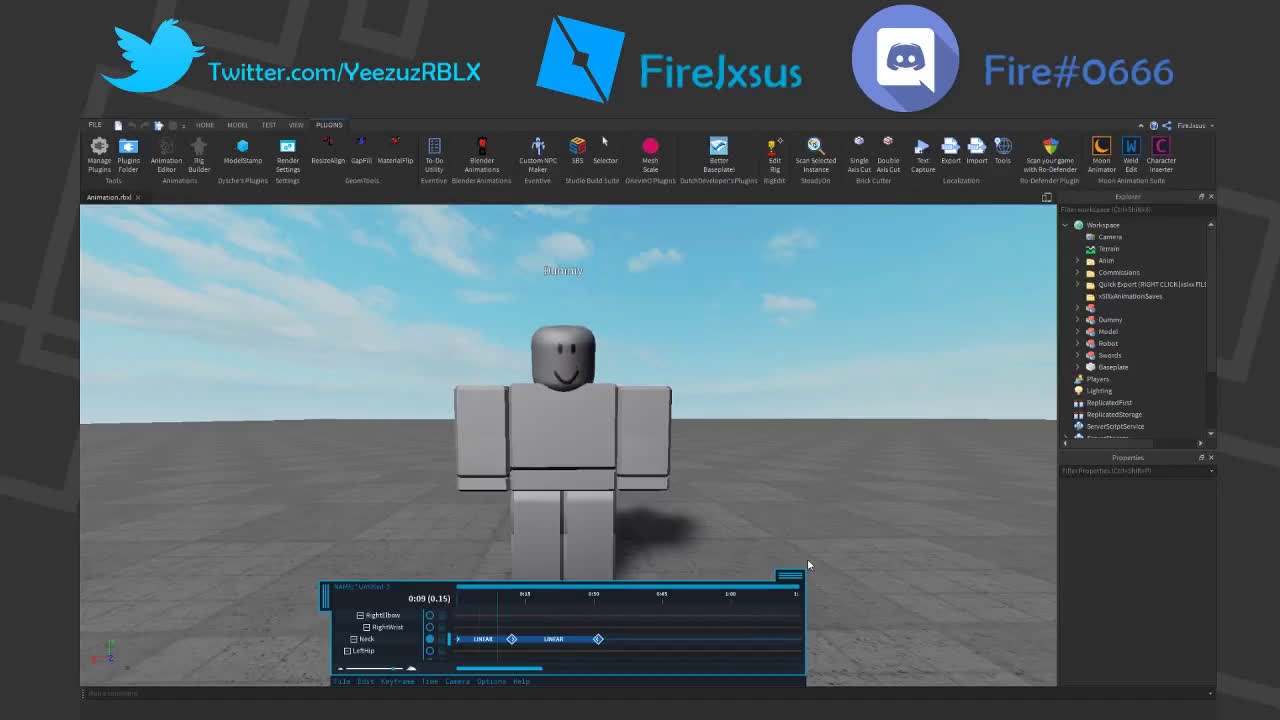Switch to the MODEL ribbon tab

tap(237, 125)
